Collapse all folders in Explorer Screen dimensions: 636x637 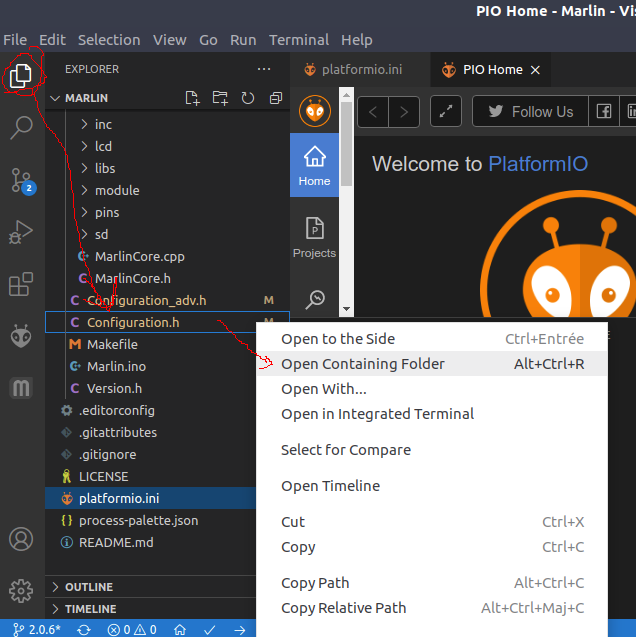click(276, 98)
